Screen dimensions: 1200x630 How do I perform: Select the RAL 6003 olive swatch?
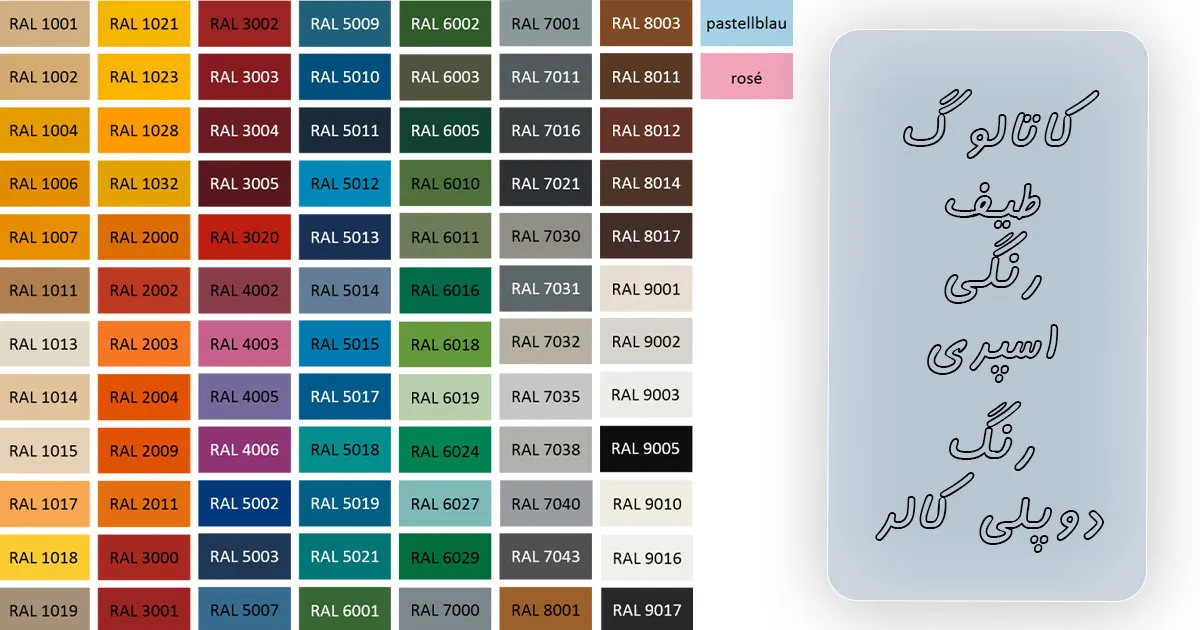[x=445, y=77]
